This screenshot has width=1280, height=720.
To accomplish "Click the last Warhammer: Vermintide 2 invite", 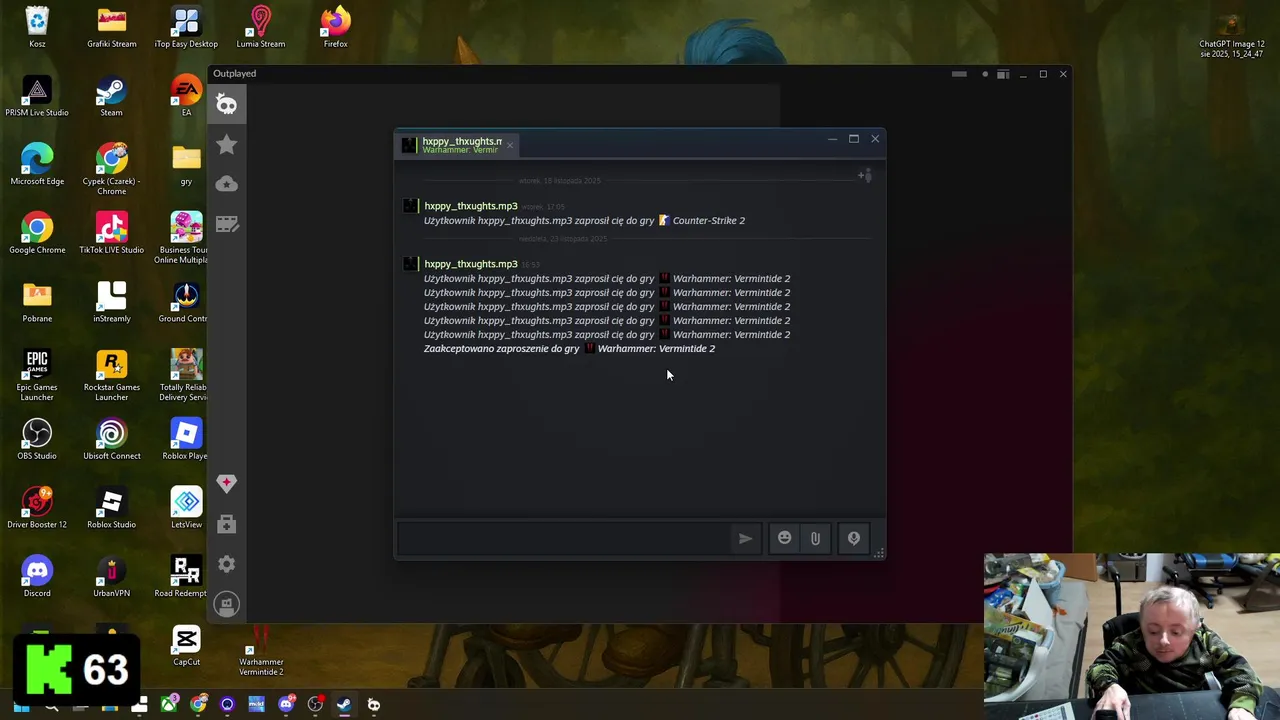I will click(731, 335).
